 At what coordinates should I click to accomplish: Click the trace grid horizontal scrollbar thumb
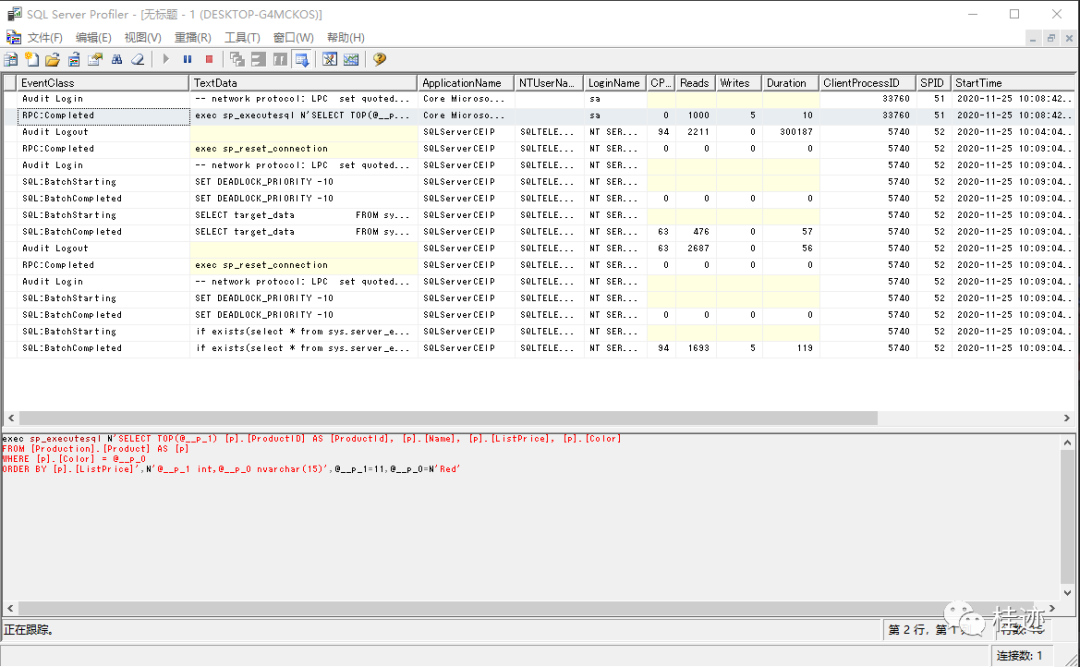click(x=448, y=418)
